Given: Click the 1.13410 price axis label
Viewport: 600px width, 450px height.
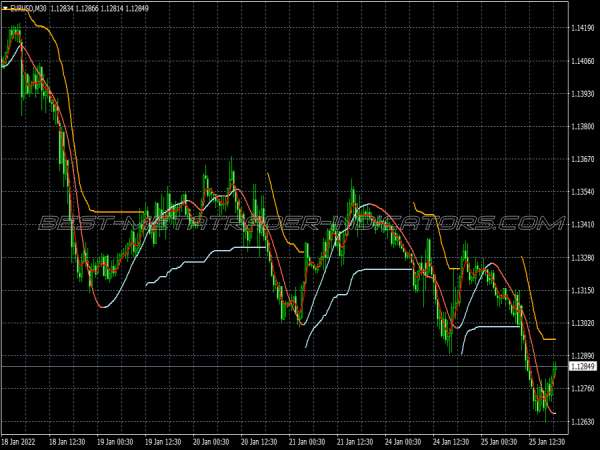Looking at the screenshot, I should tap(584, 225).
